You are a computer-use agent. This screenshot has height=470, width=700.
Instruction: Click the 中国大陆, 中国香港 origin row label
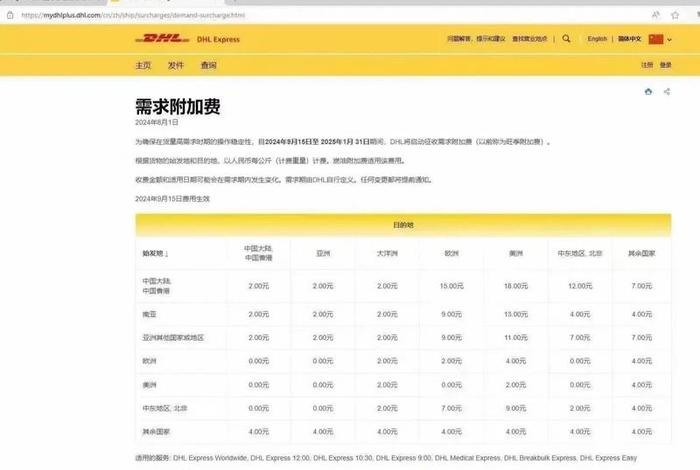coord(156,286)
